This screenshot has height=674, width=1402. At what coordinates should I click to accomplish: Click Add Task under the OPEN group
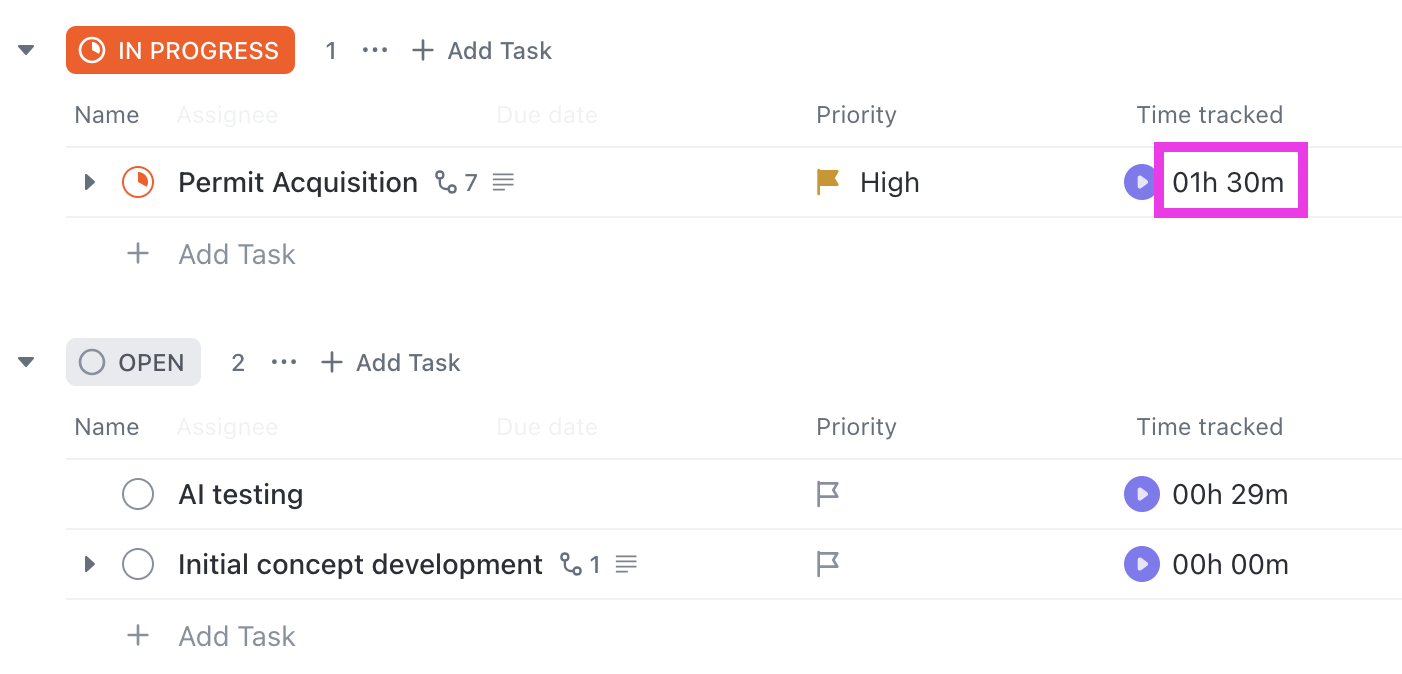(x=209, y=636)
